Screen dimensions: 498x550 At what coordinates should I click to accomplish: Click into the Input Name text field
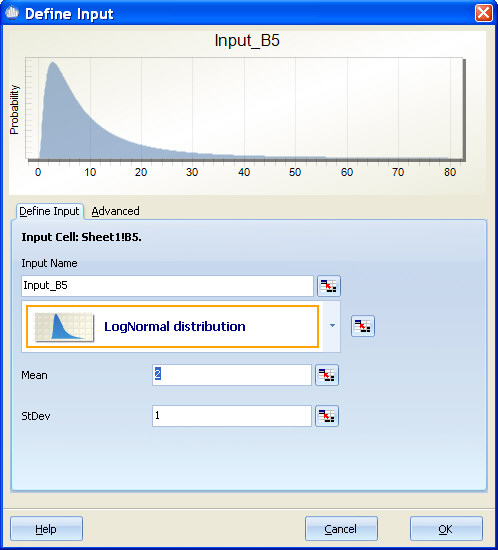tap(167, 286)
